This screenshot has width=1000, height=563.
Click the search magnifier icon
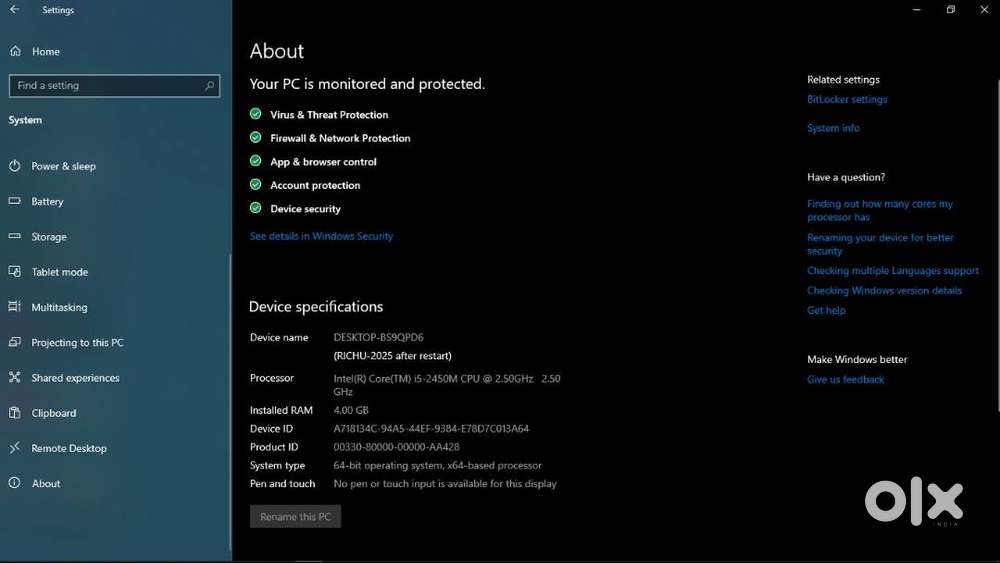[x=209, y=86]
